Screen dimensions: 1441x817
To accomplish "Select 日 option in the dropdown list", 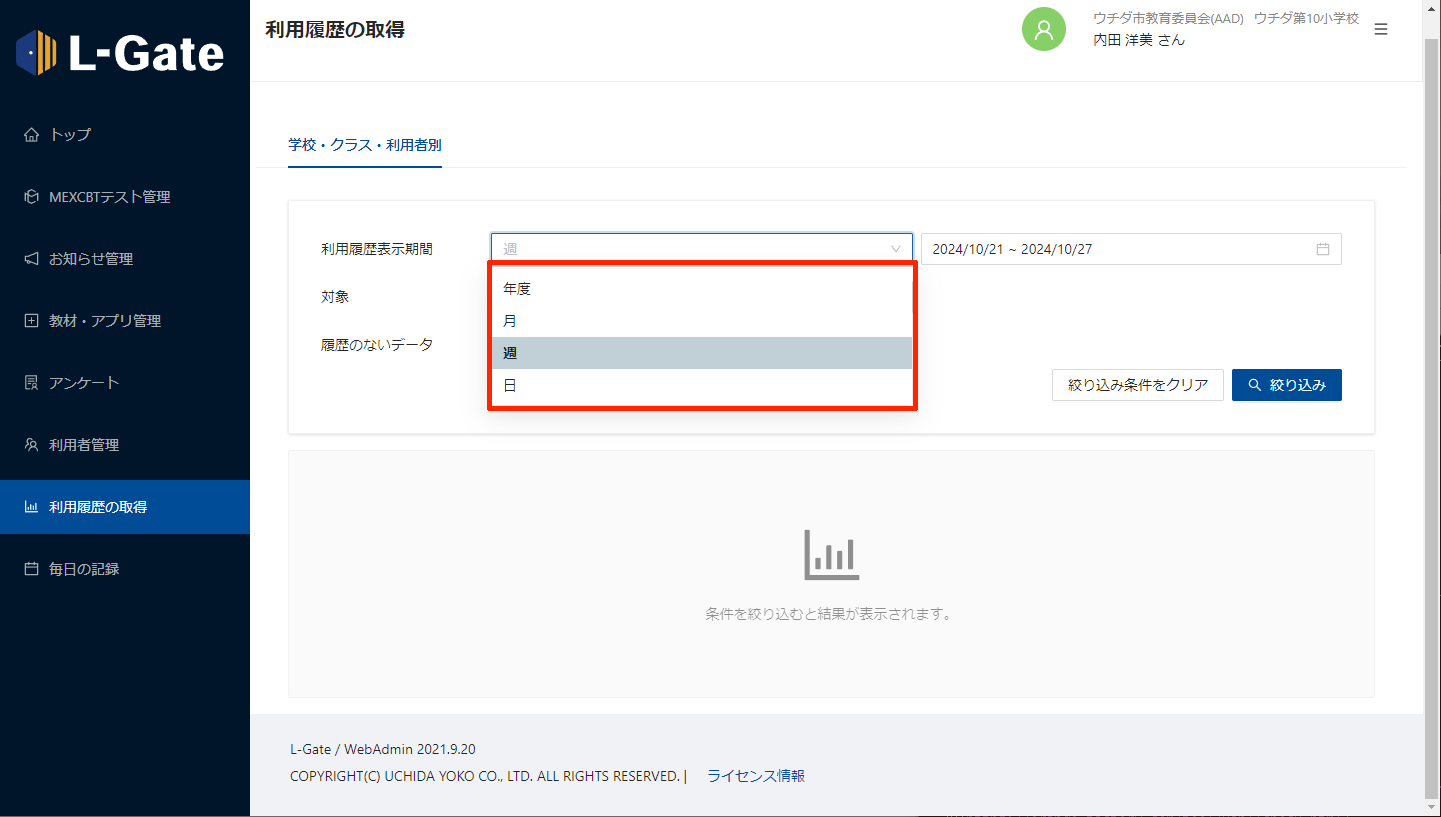I will click(x=510, y=385).
